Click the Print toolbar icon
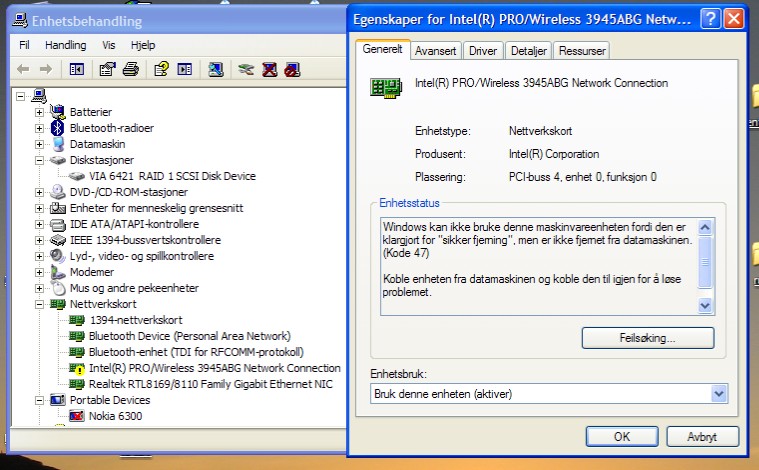This screenshot has height=470, width=759. (131, 69)
